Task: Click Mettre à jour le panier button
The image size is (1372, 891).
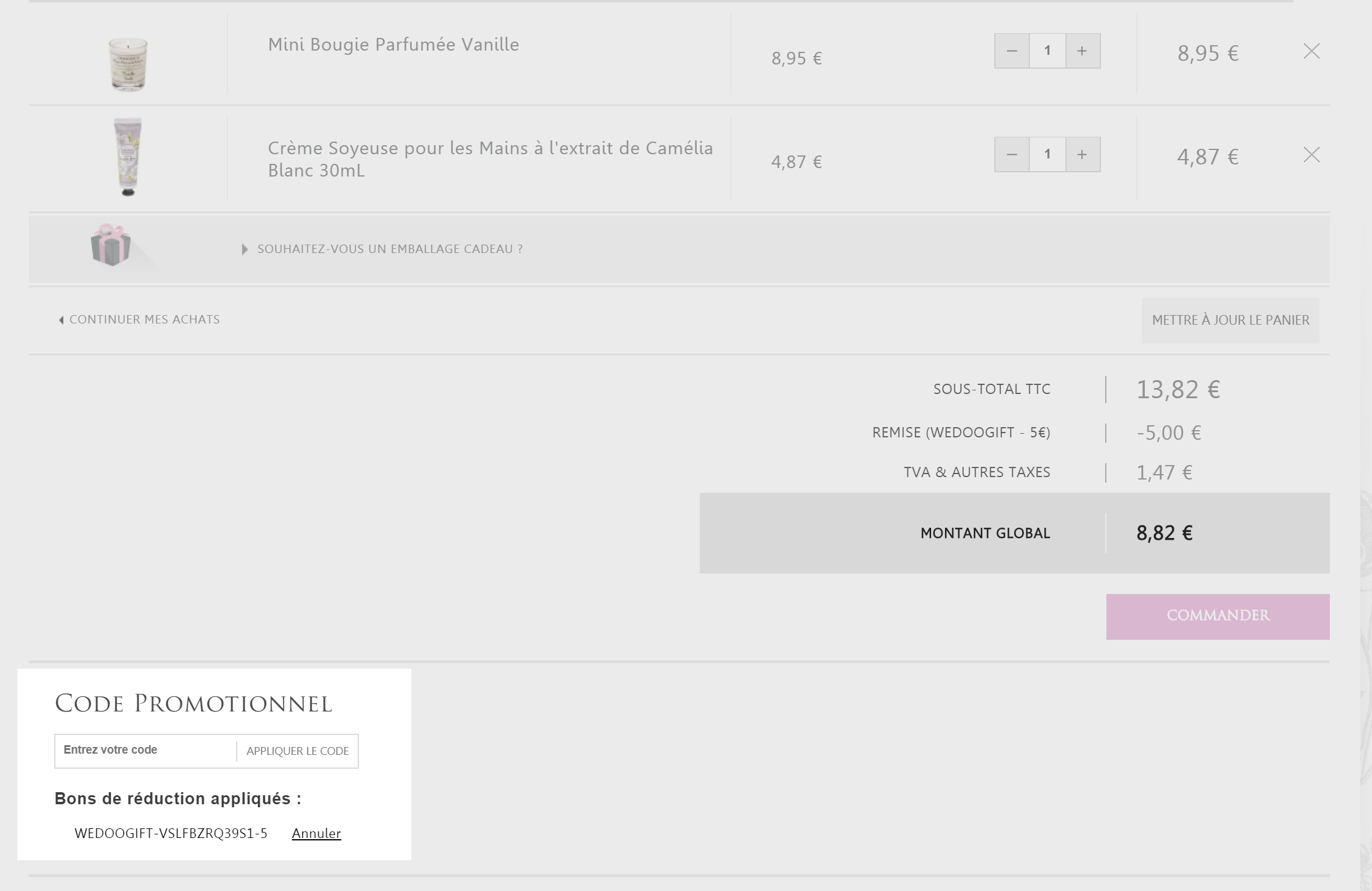Action: [x=1230, y=320]
